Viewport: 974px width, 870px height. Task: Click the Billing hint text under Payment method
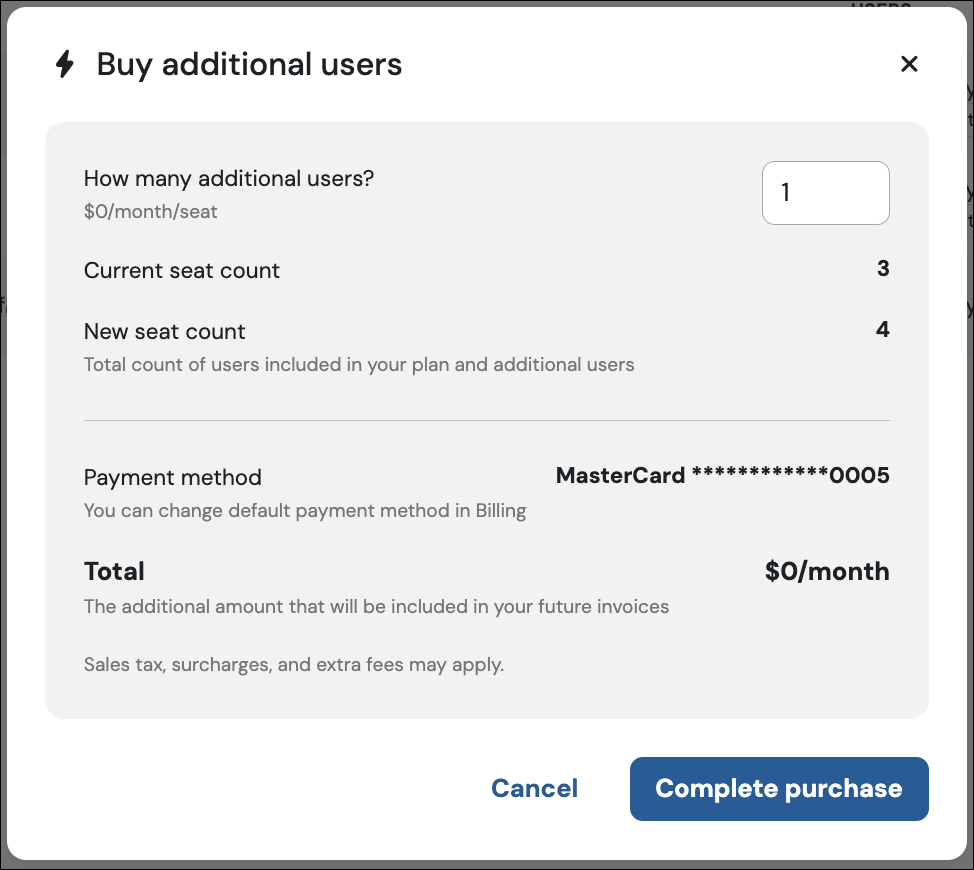(x=304, y=511)
